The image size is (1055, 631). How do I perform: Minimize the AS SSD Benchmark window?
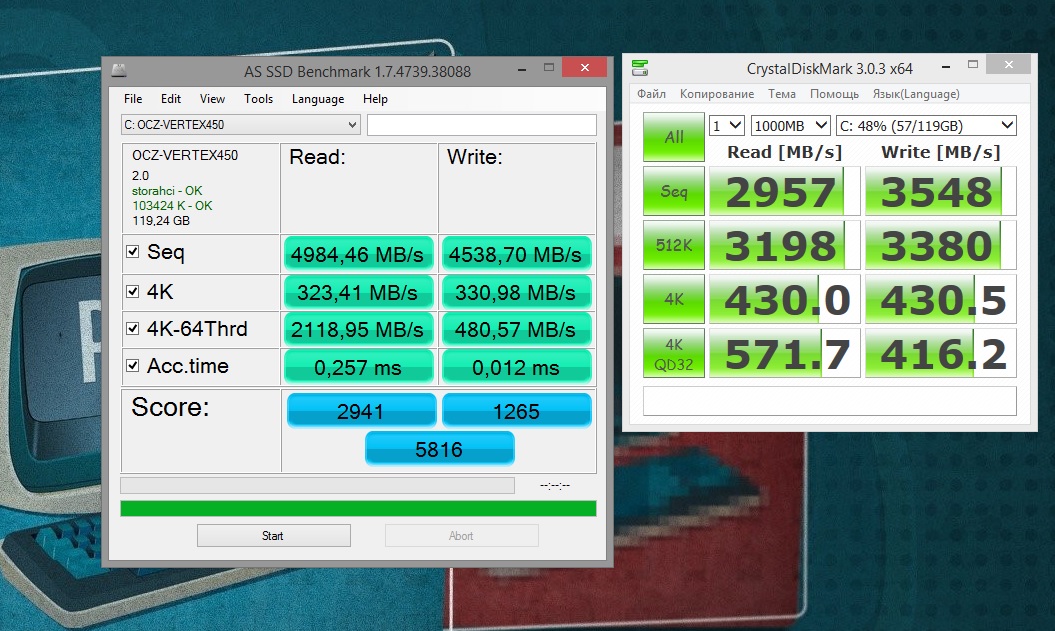[x=521, y=69]
